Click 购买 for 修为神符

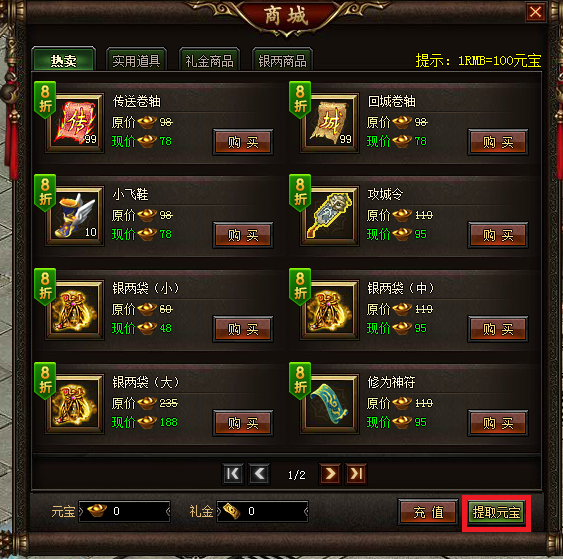498,423
